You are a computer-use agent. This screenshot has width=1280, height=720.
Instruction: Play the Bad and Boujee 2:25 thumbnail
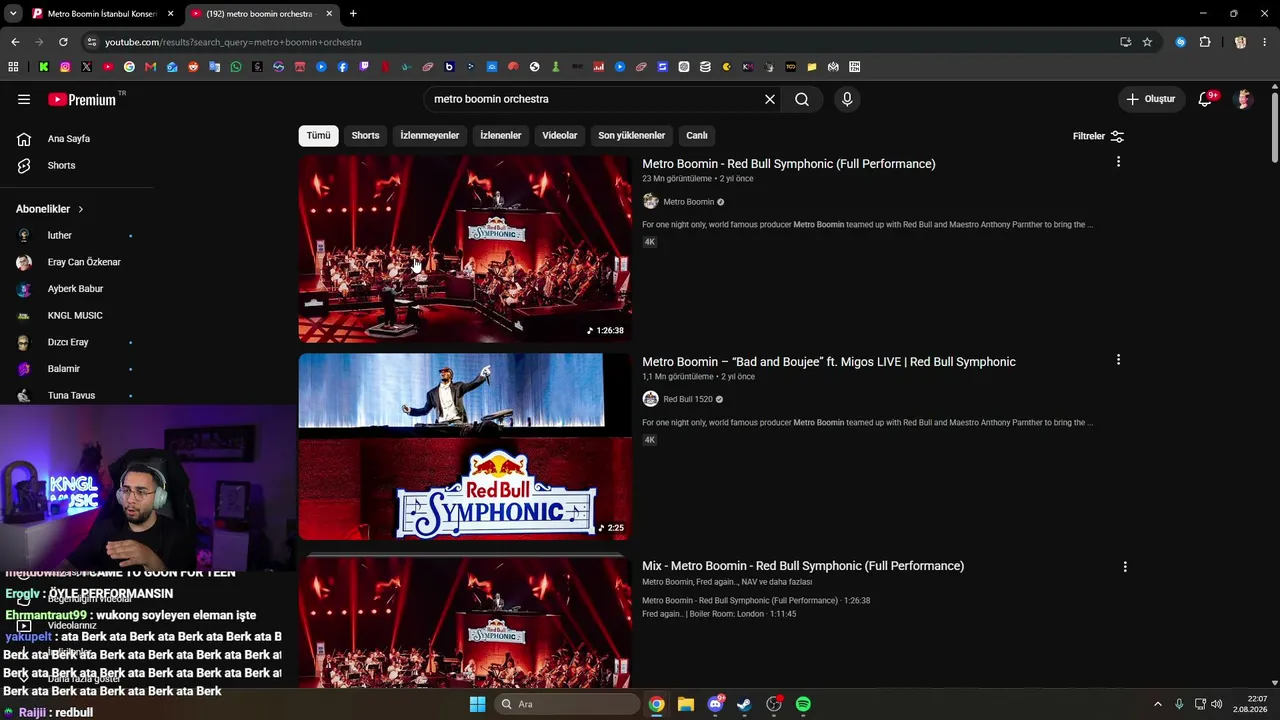point(465,447)
